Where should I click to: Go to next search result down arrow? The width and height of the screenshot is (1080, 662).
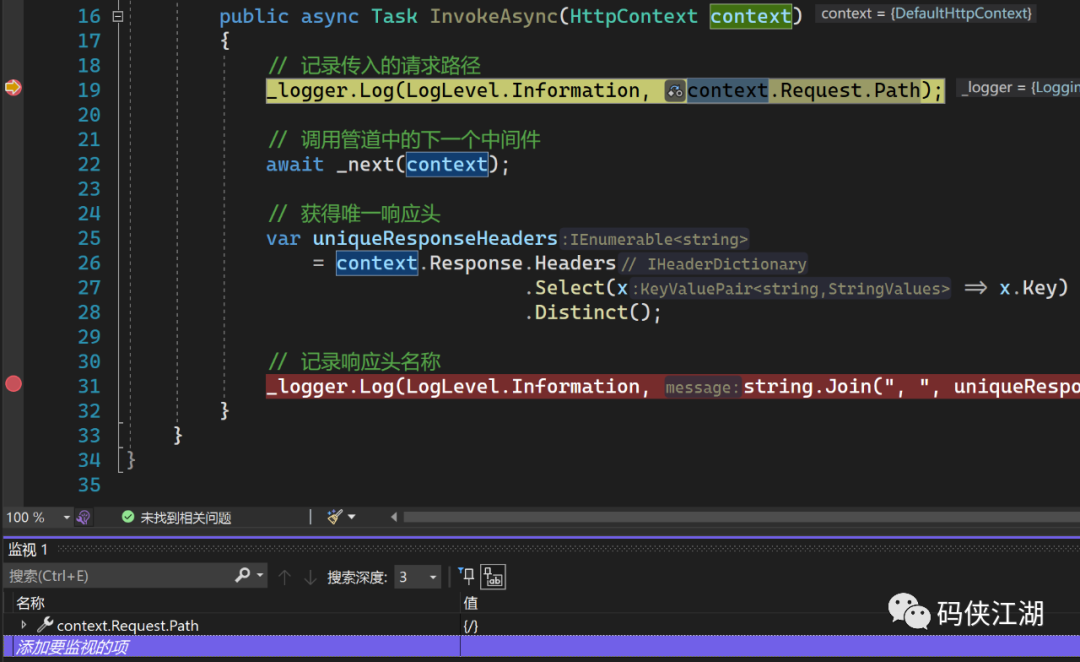311,577
